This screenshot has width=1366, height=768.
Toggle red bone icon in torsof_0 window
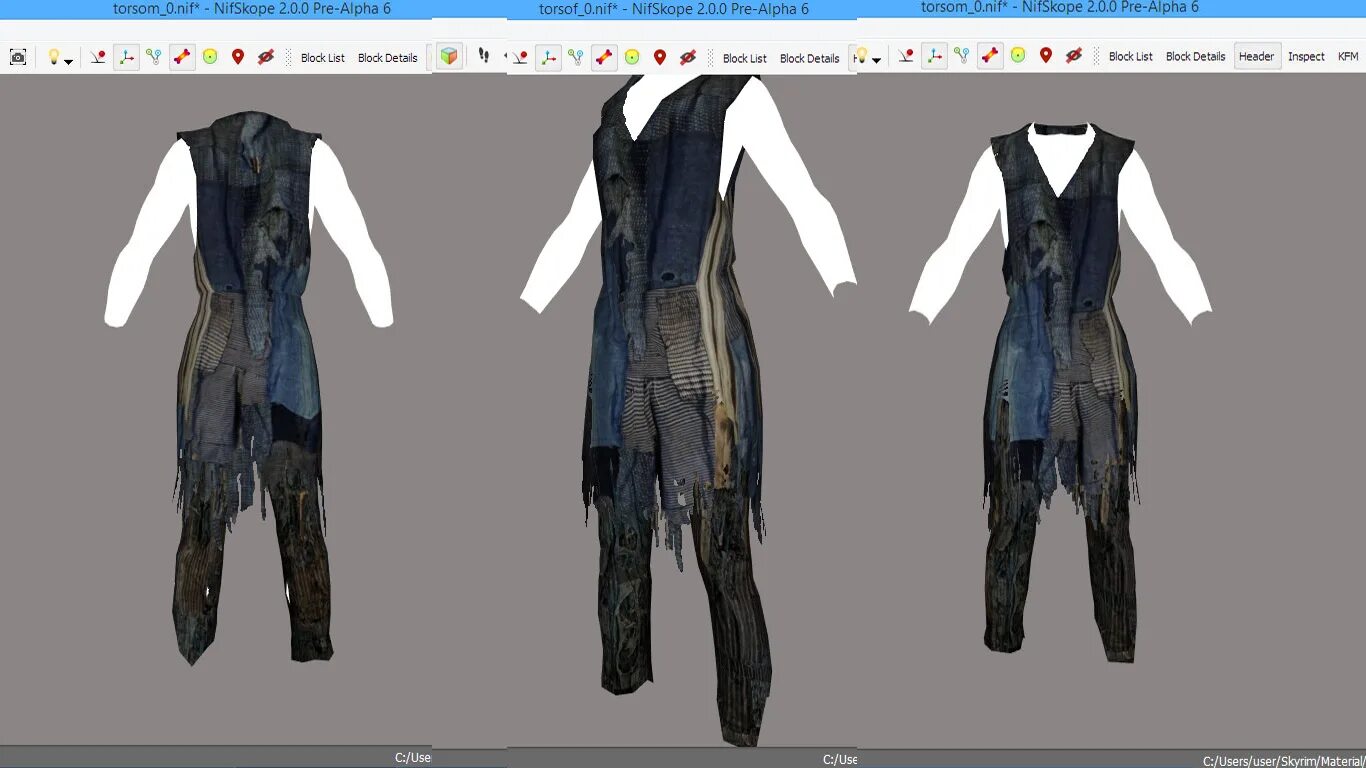point(604,58)
